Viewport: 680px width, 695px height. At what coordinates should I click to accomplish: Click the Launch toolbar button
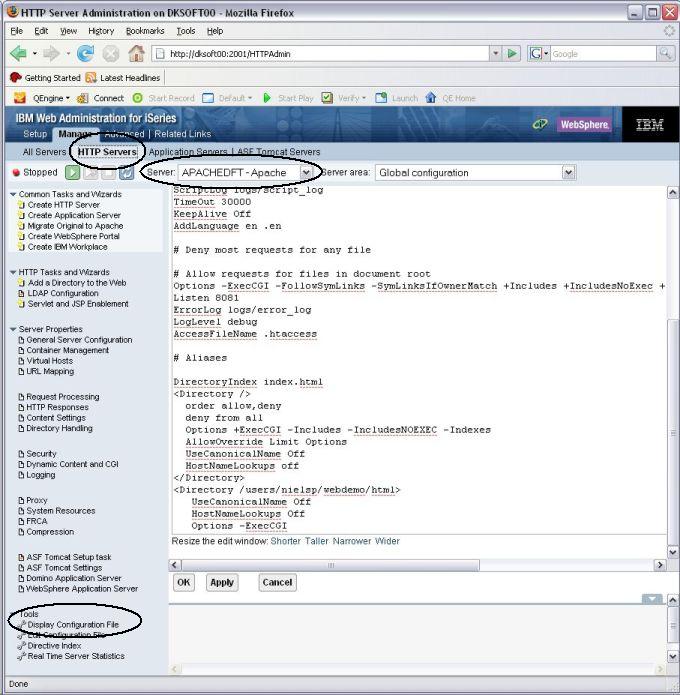[x=397, y=98]
